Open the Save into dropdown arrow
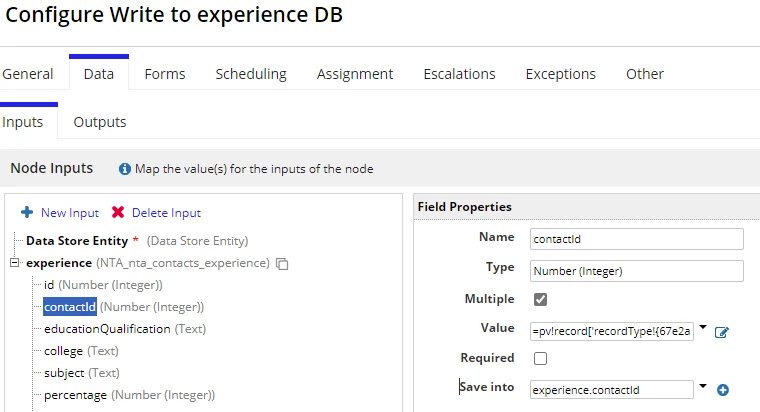 tap(703, 386)
